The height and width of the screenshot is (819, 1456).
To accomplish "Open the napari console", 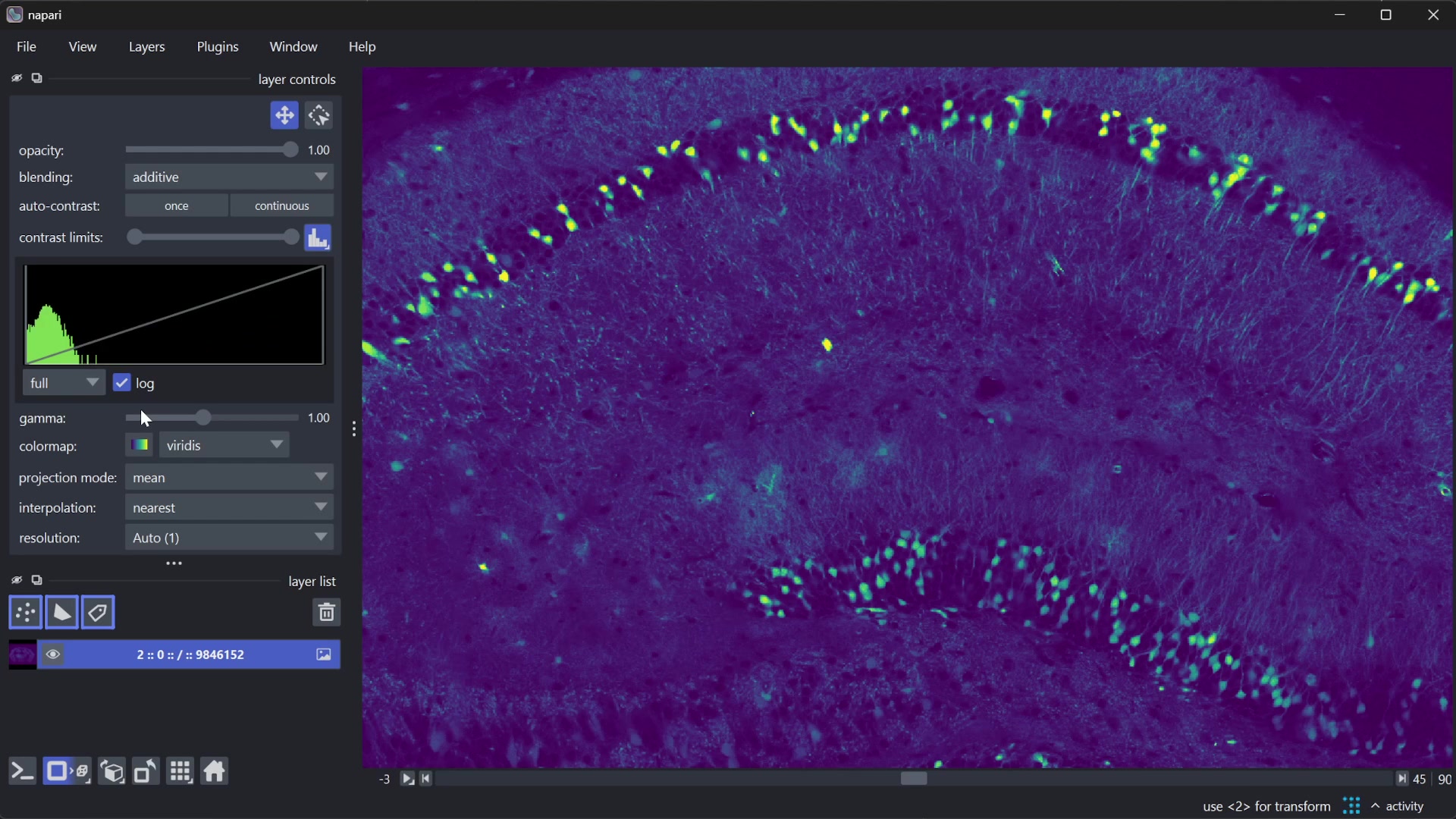I will coord(22,772).
